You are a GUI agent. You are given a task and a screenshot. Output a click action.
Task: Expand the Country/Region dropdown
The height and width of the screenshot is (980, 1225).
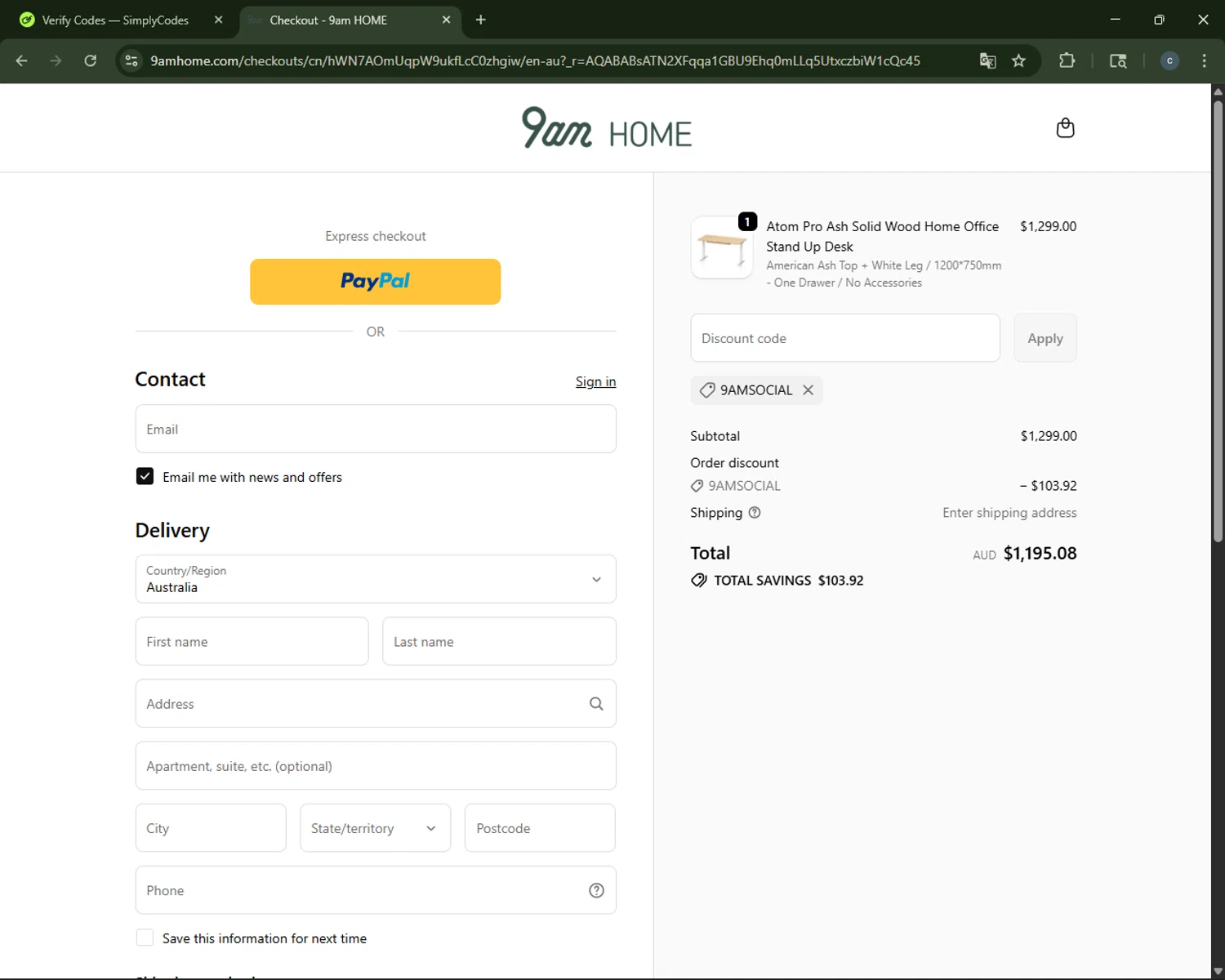tap(376, 579)
